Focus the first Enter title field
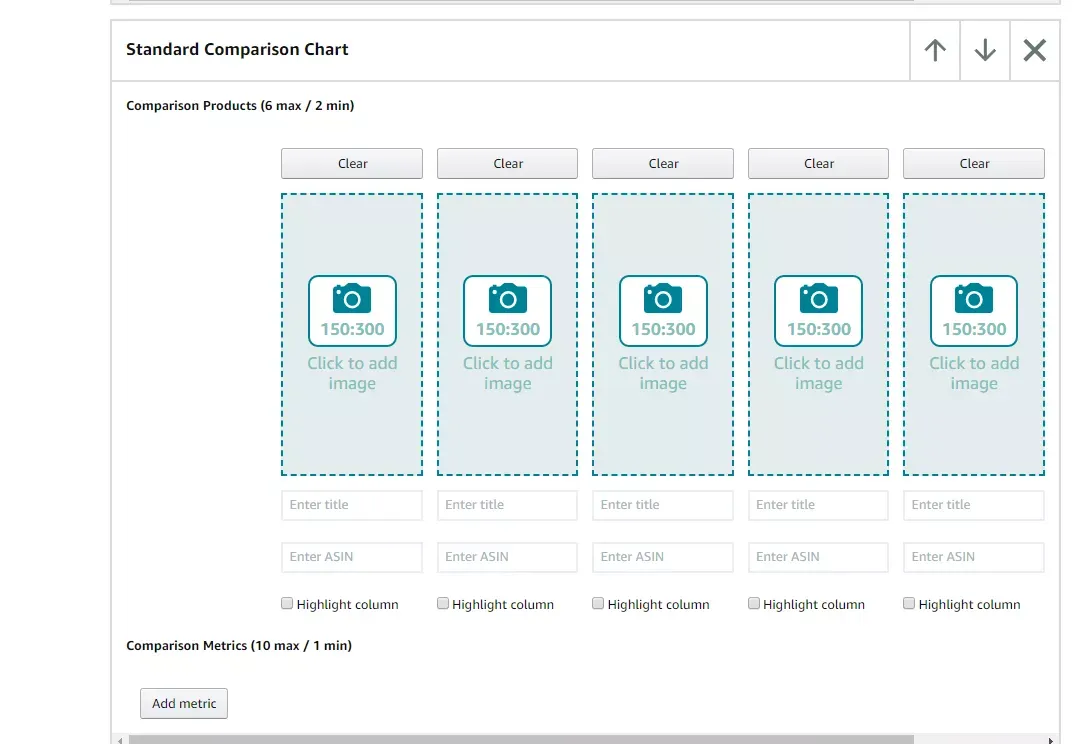The height and width of the screenshot is (744, 1074). pyautogui.click(x=352, y=505)
